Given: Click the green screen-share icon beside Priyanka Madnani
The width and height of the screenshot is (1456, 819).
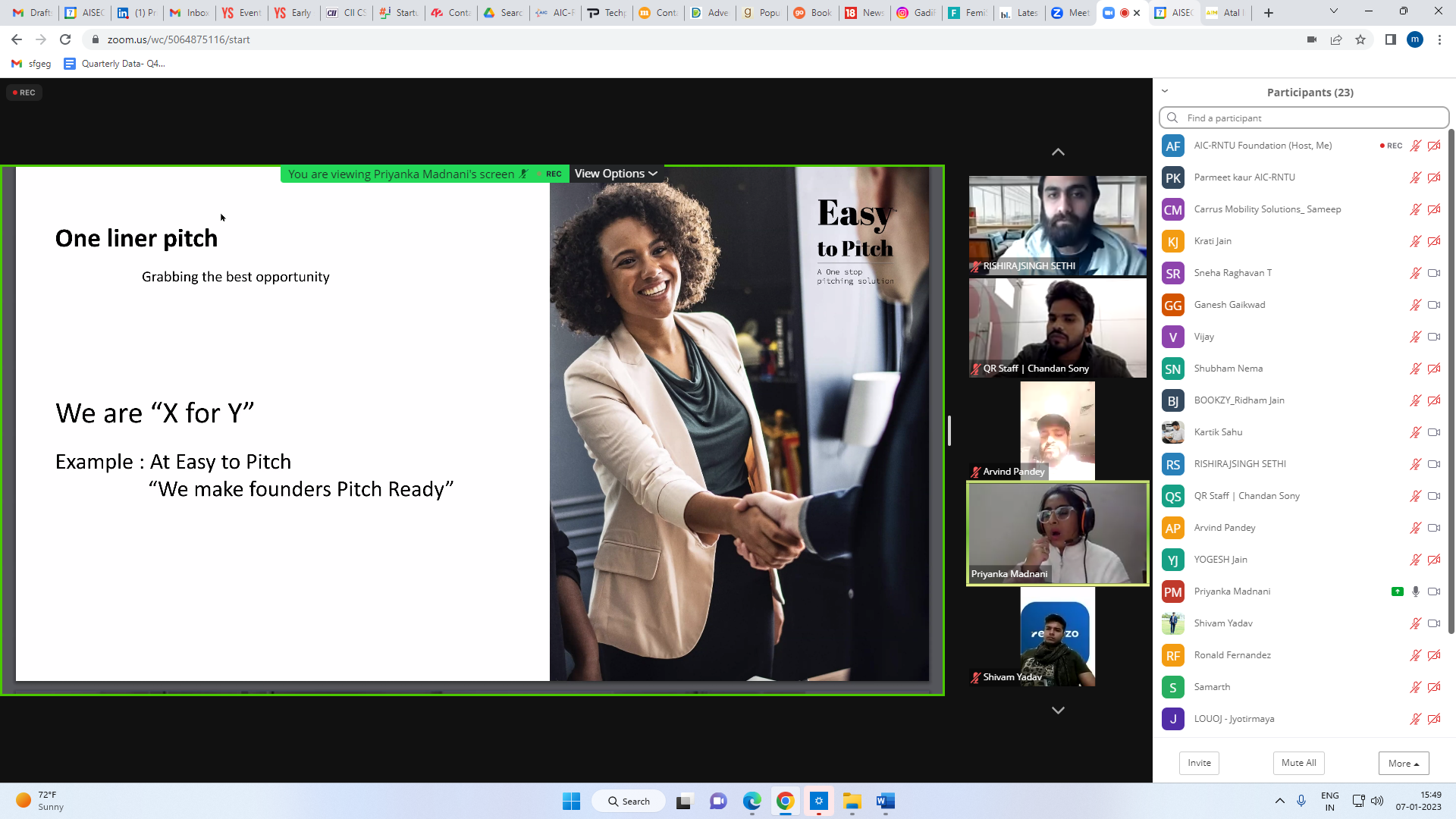Looking at the screenshot, I should 1397,591.
